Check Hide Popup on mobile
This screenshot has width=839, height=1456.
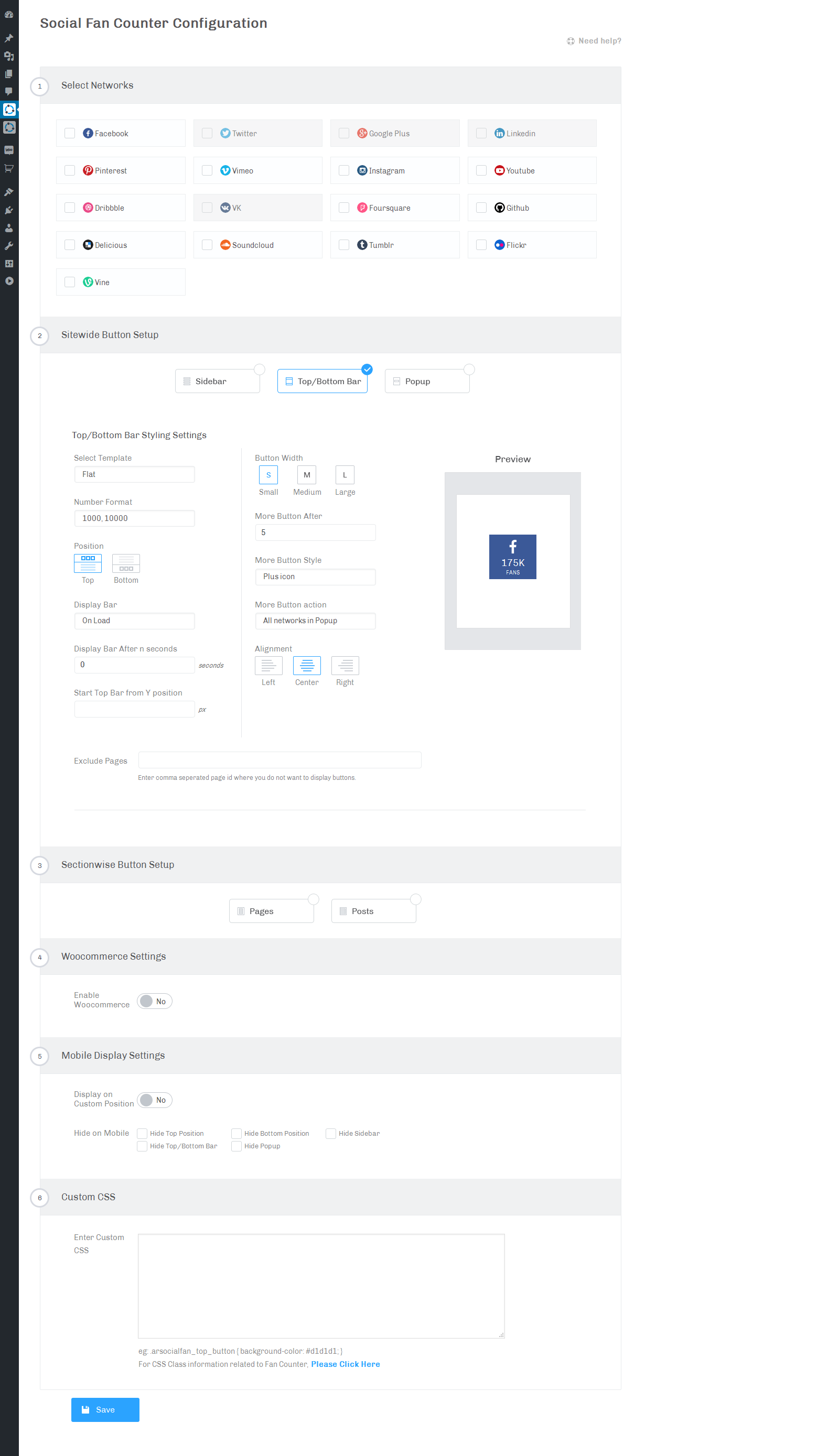236,1146
